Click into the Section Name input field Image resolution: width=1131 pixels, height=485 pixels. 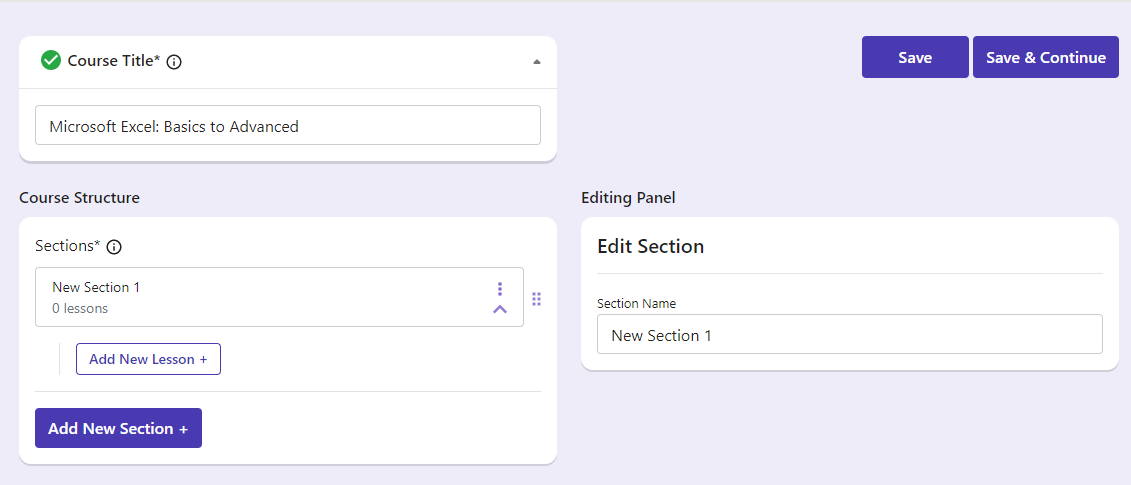point(849,335)
